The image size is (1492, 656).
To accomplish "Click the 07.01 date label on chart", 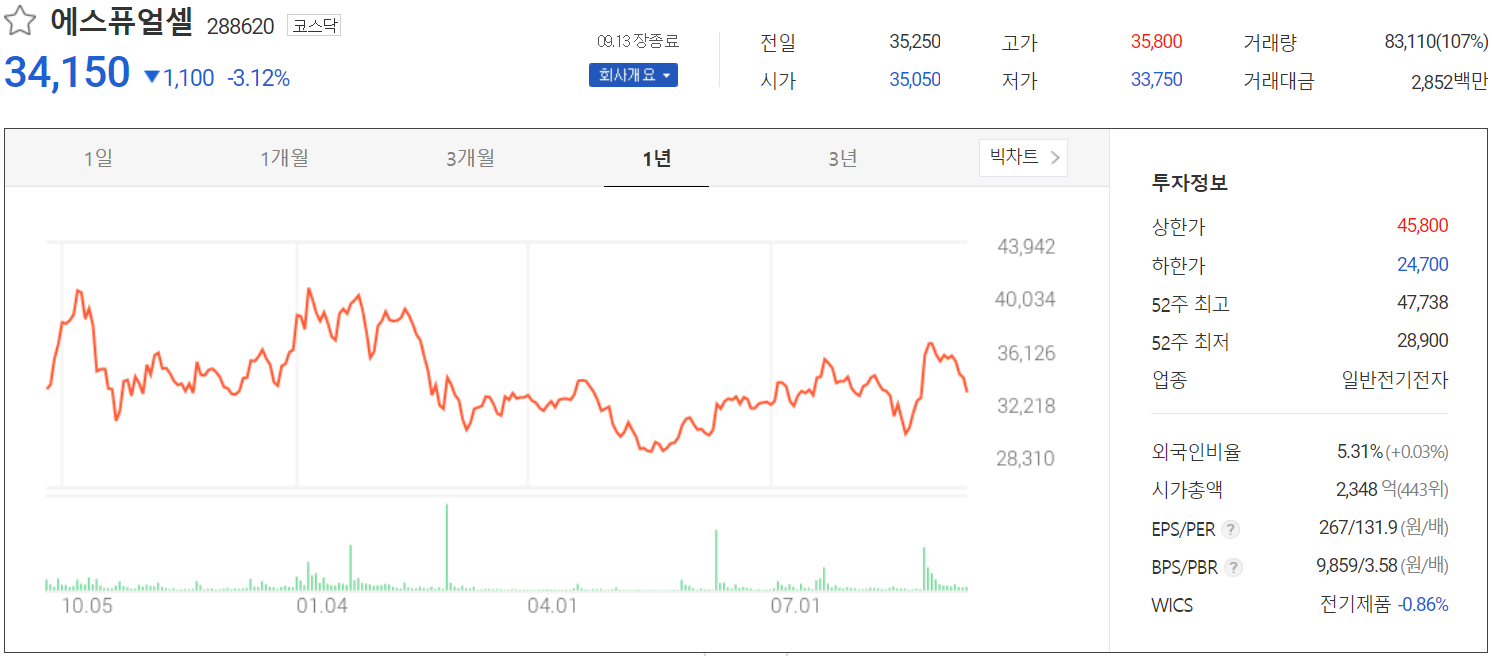I will coord(795,606).
